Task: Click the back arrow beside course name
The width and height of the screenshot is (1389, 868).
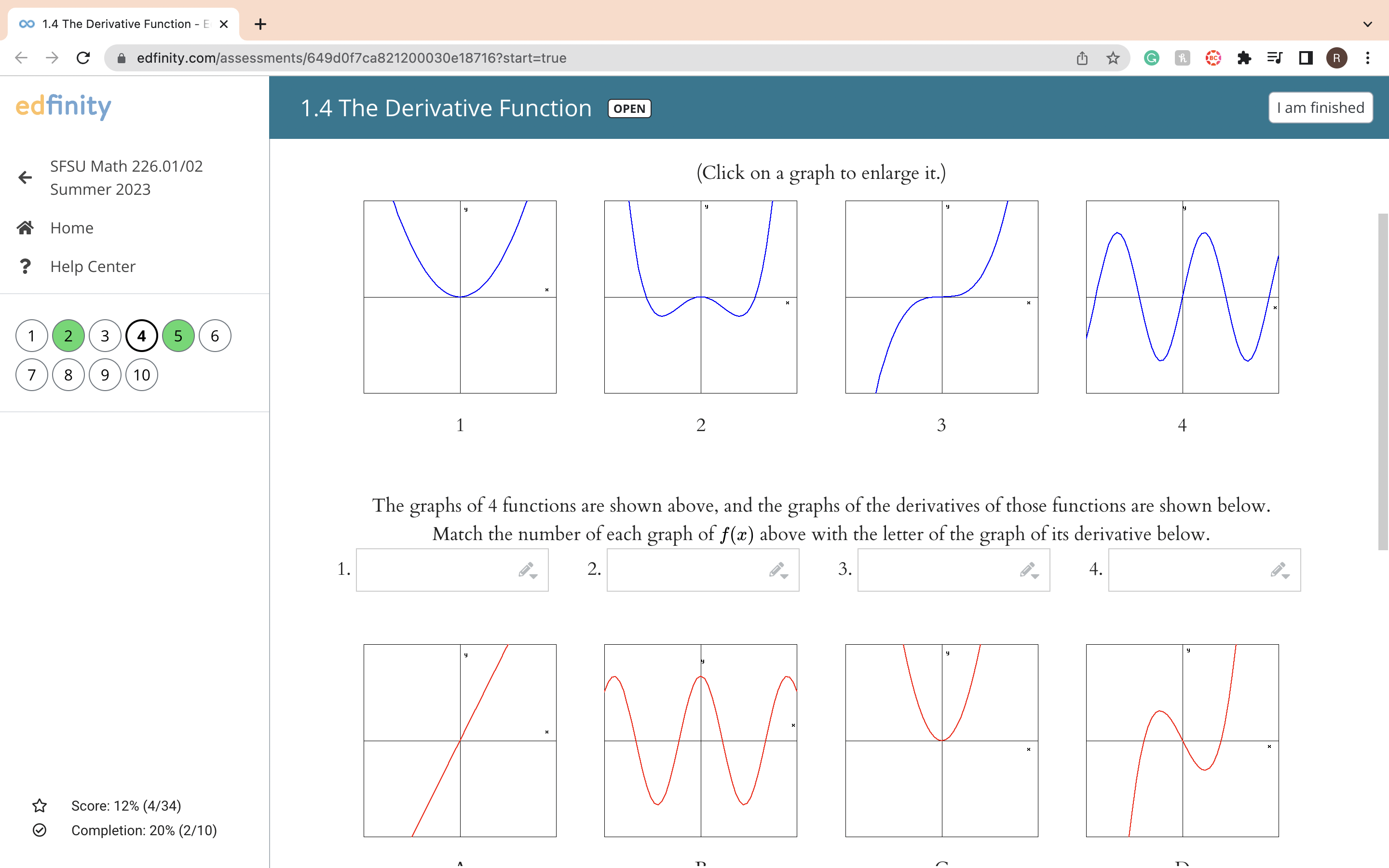Action: (x=25, y=177)
